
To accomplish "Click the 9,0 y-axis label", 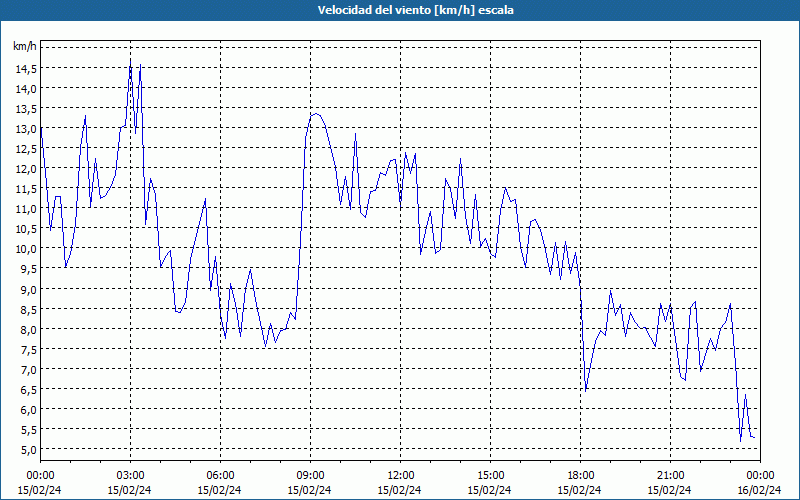I will coord(28,289).
